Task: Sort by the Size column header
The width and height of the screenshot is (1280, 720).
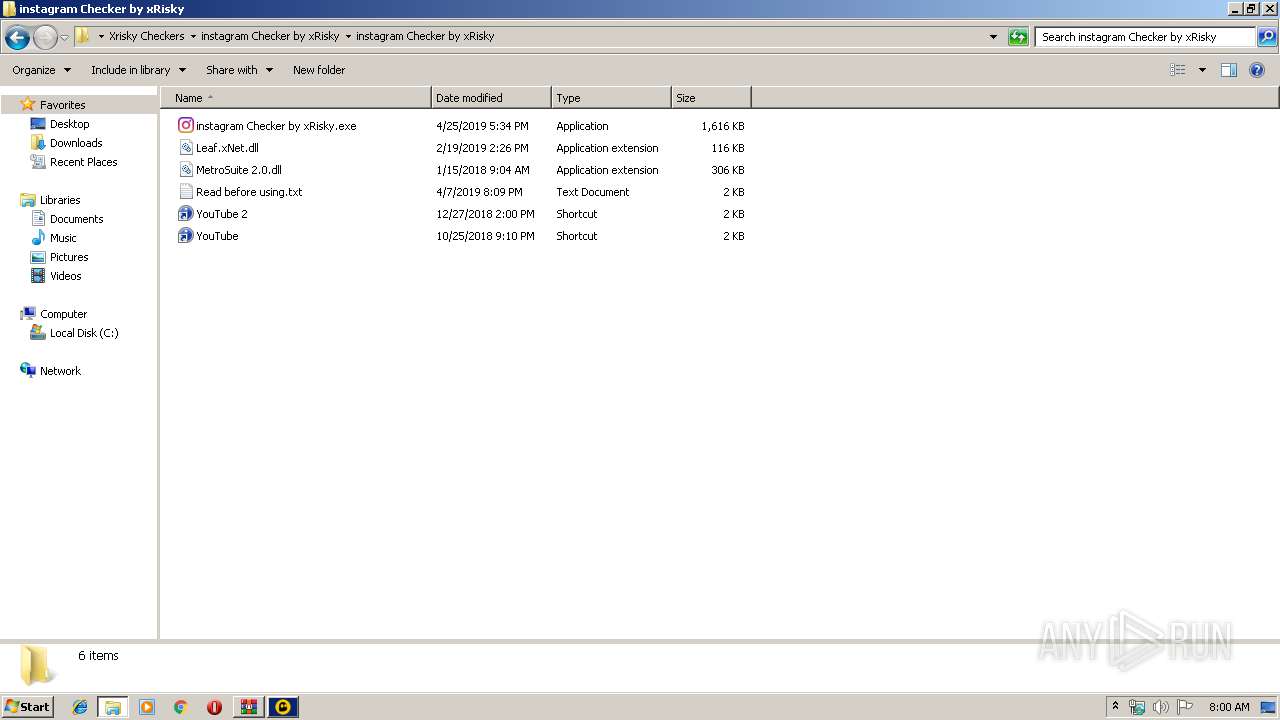Action: [711, 98]
